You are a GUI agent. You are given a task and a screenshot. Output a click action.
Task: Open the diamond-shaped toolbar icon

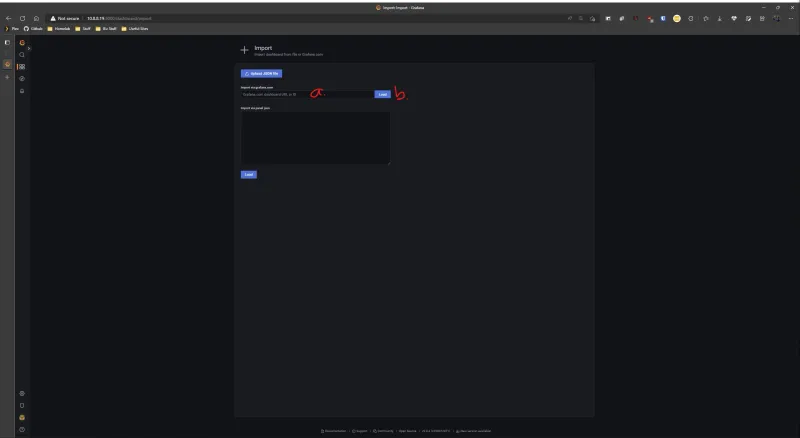[x=734, y=18]
